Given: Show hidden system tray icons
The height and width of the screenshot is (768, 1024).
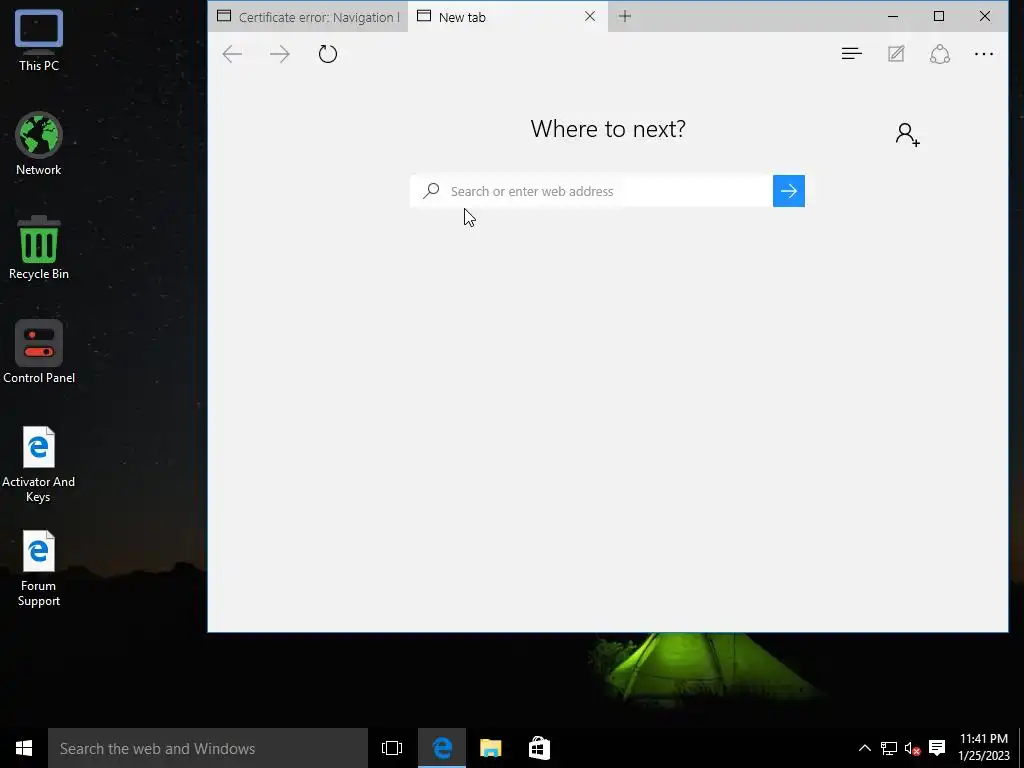Looking at the screenshot, I should 864,748.
